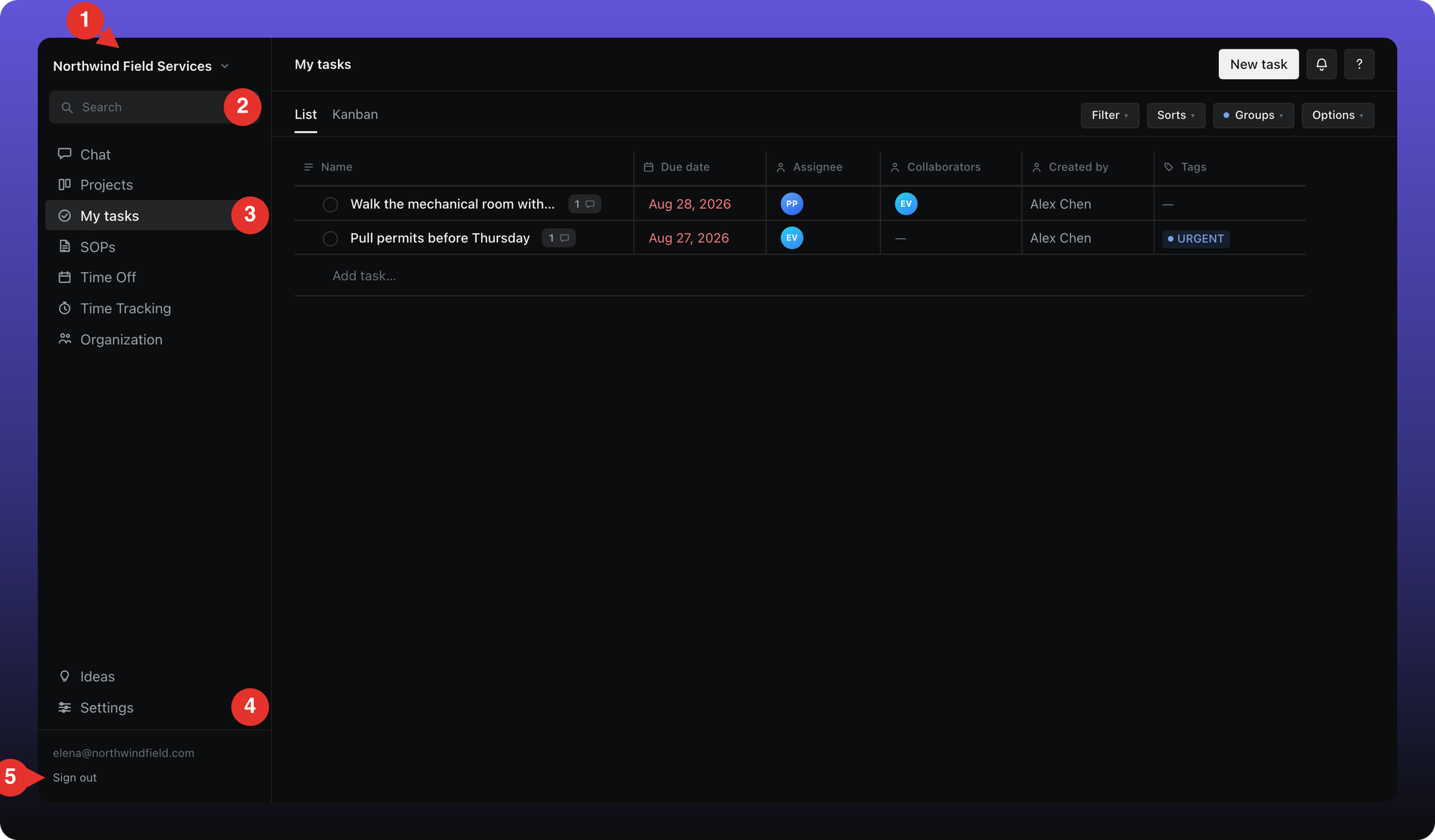Click PP assignee avatar

pos(791,204)
